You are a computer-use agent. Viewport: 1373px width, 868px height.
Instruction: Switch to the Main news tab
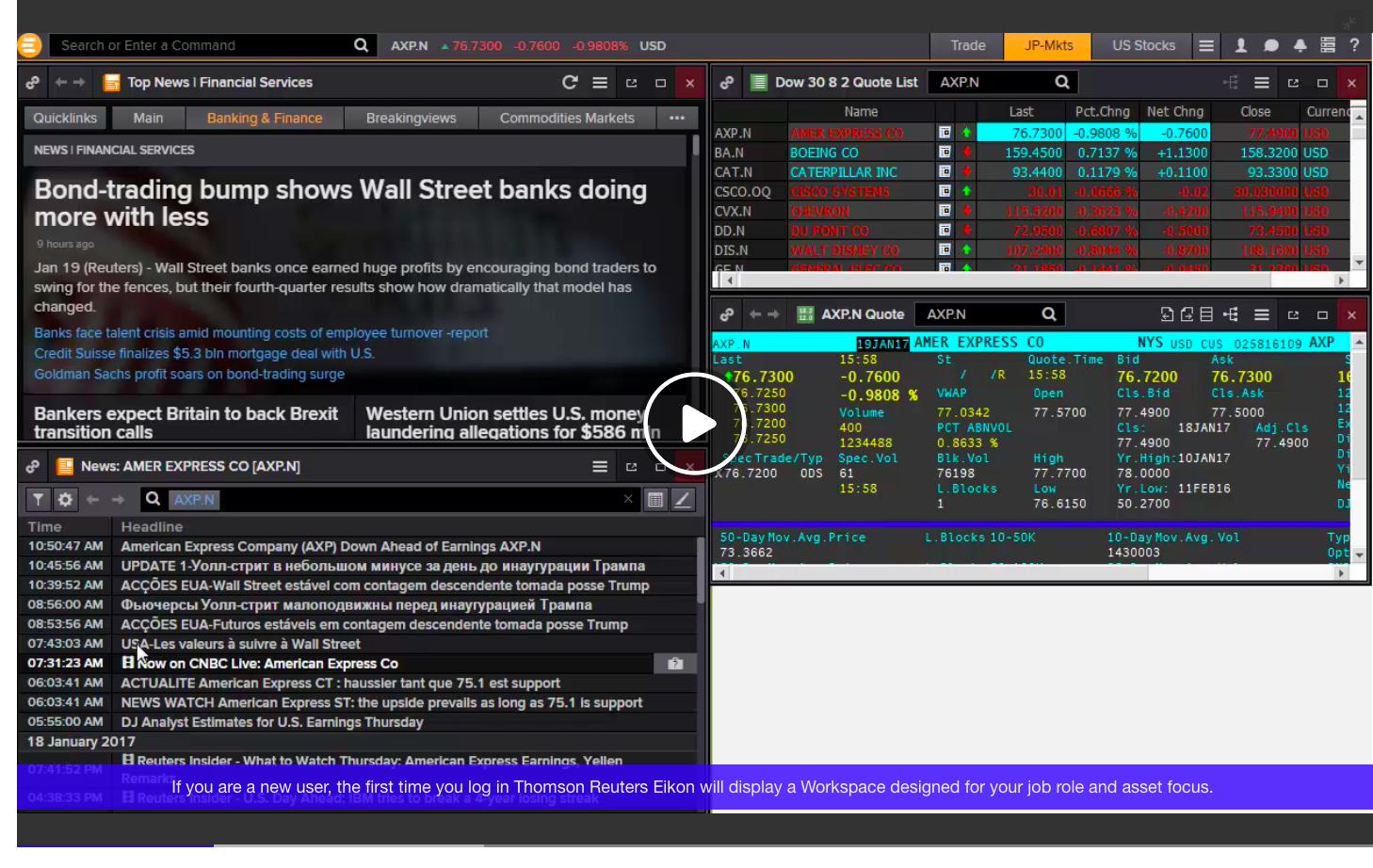click(148, 118)
